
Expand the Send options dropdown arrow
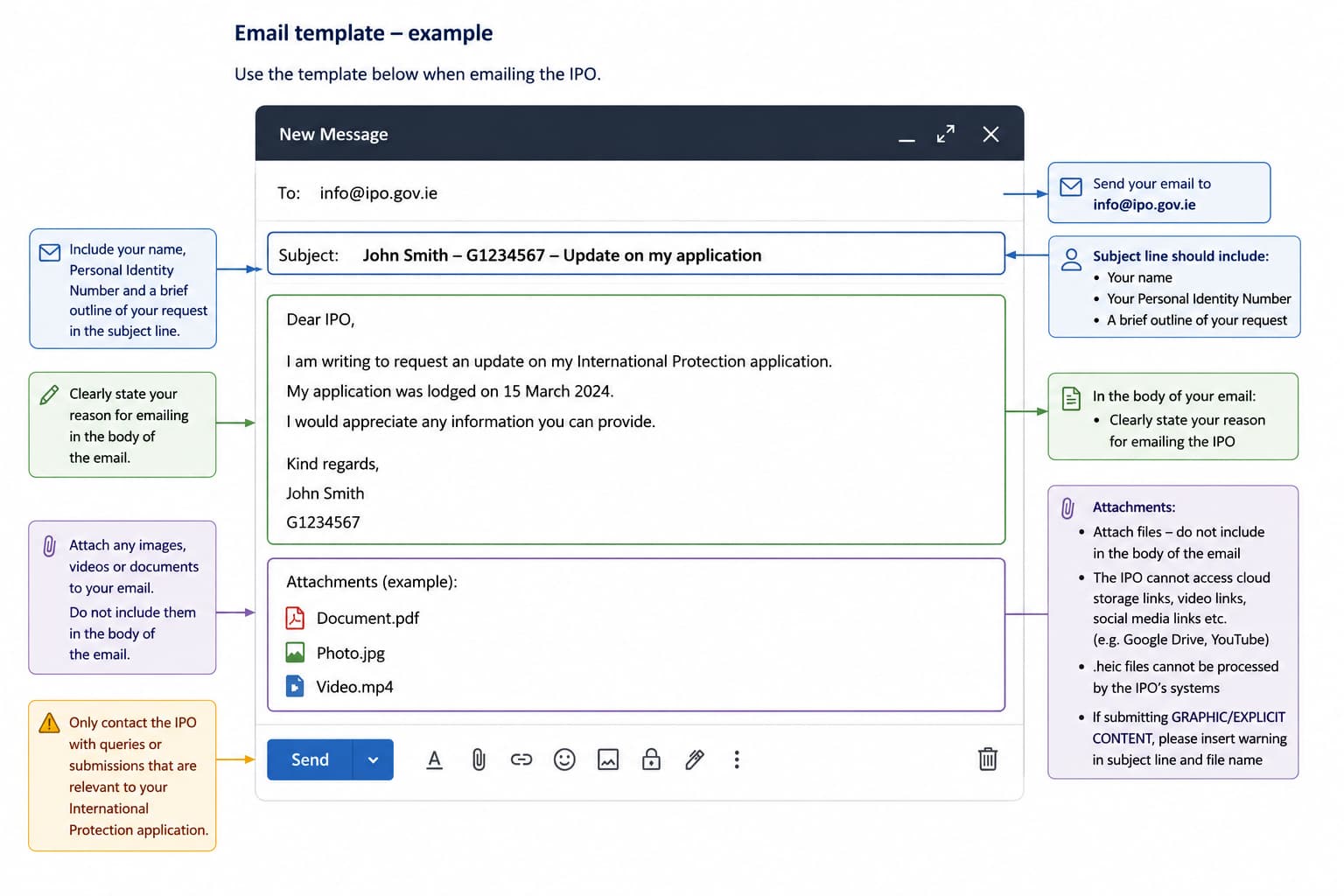point(374,759)
